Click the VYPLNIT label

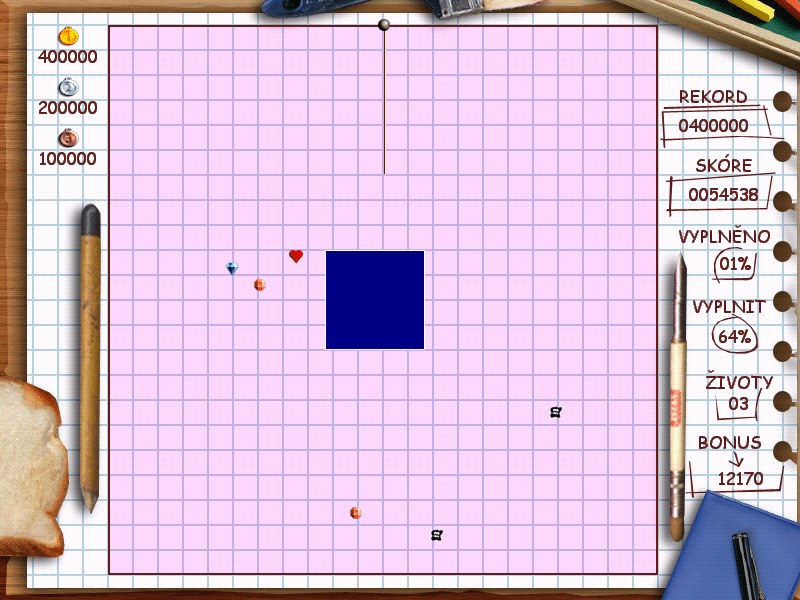tap(729, 307)
